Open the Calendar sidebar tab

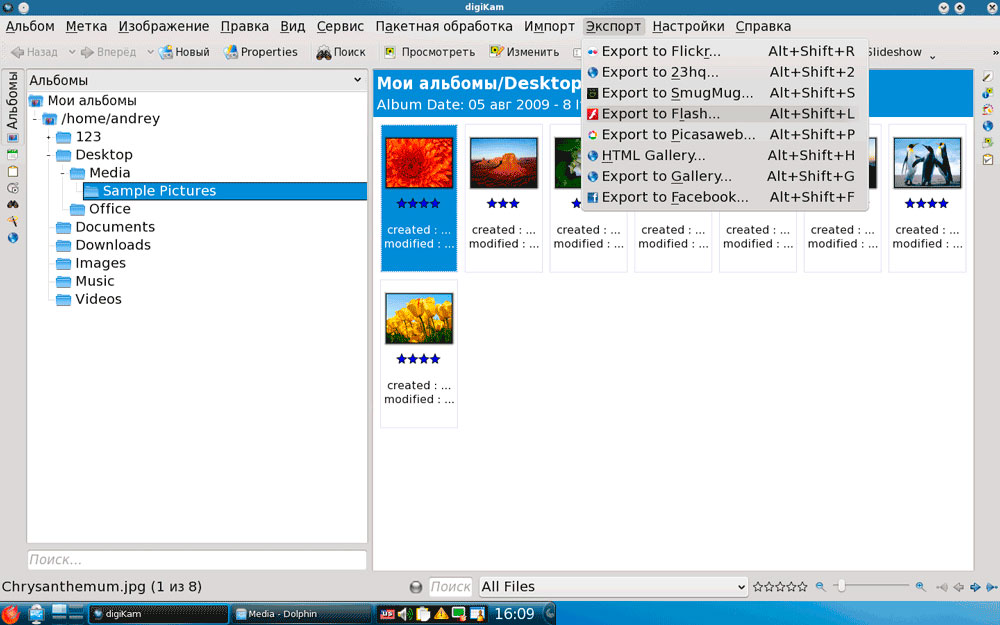click(13, 154)
